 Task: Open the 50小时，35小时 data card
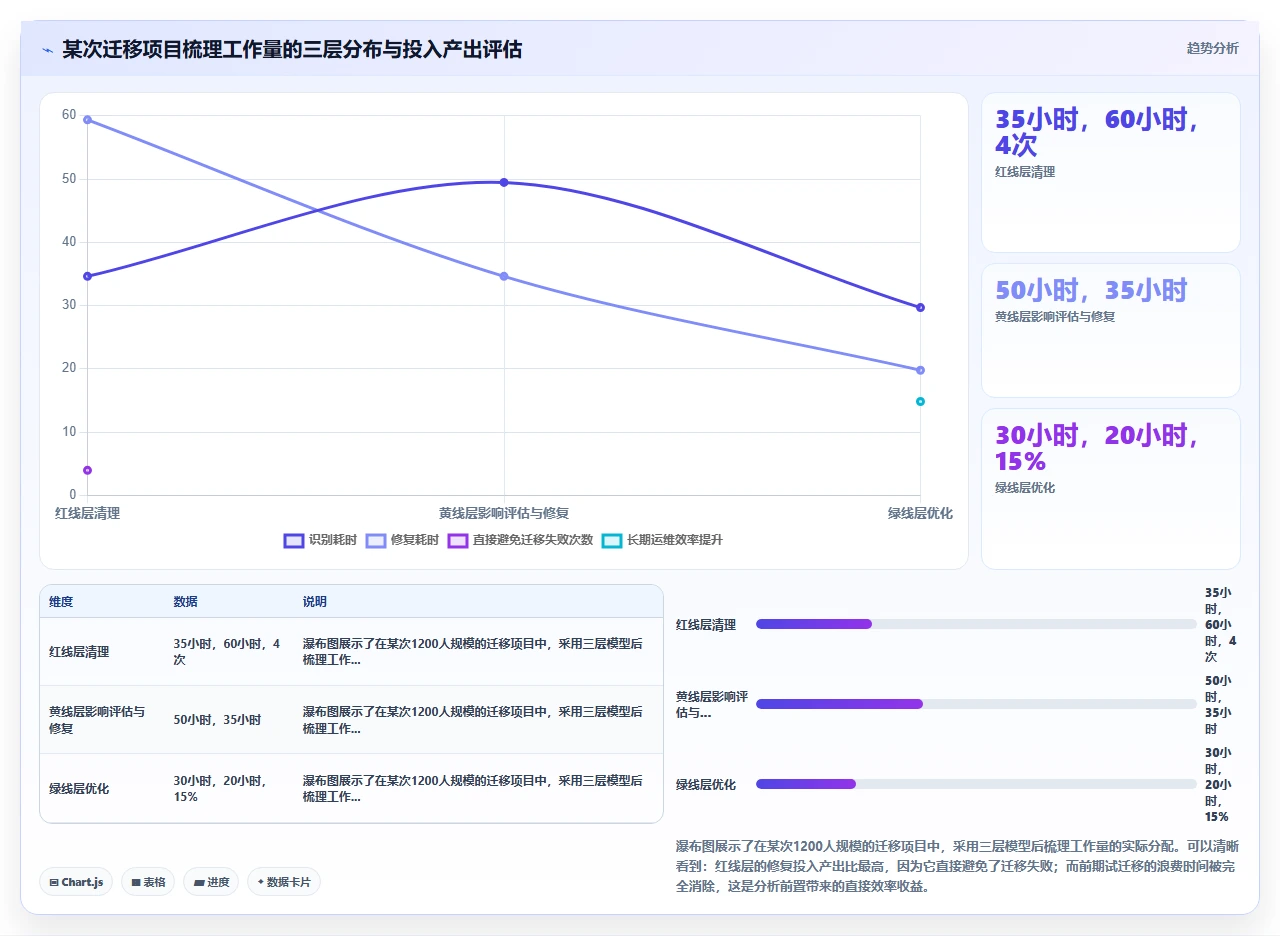(1110, 331)
